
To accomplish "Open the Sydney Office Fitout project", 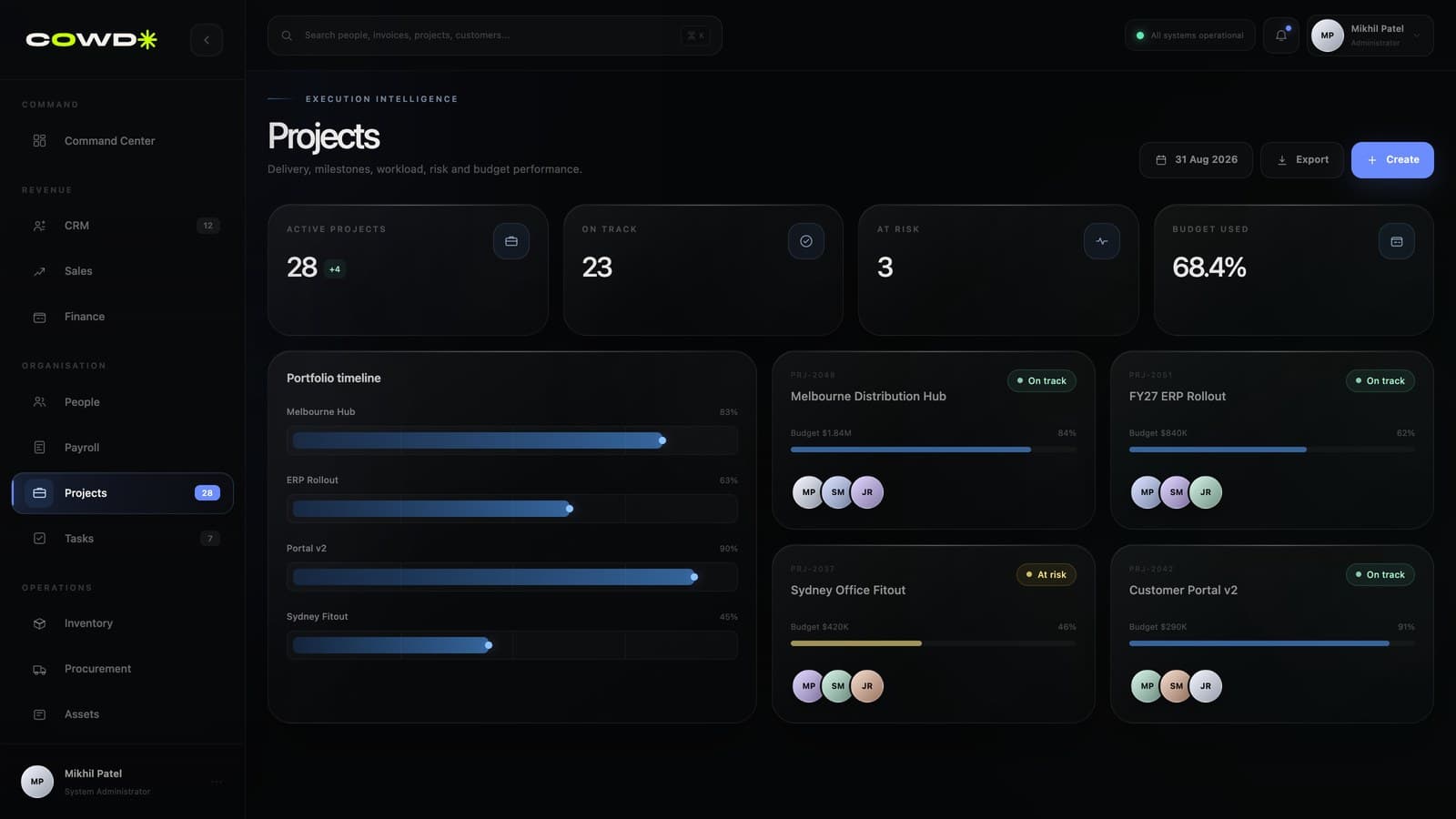I will 934,634.
